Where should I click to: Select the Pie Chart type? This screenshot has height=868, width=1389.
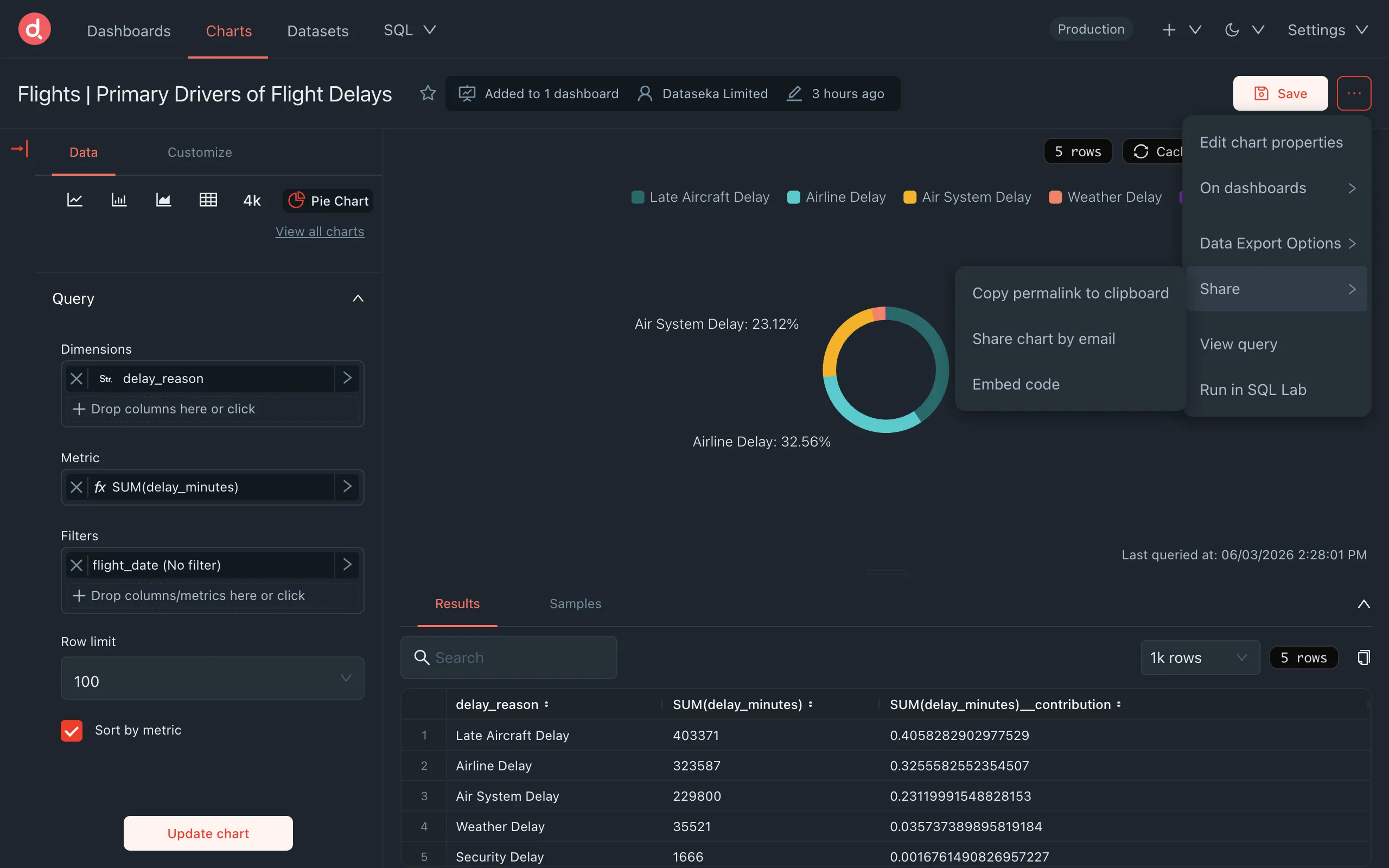click(328, 200)
